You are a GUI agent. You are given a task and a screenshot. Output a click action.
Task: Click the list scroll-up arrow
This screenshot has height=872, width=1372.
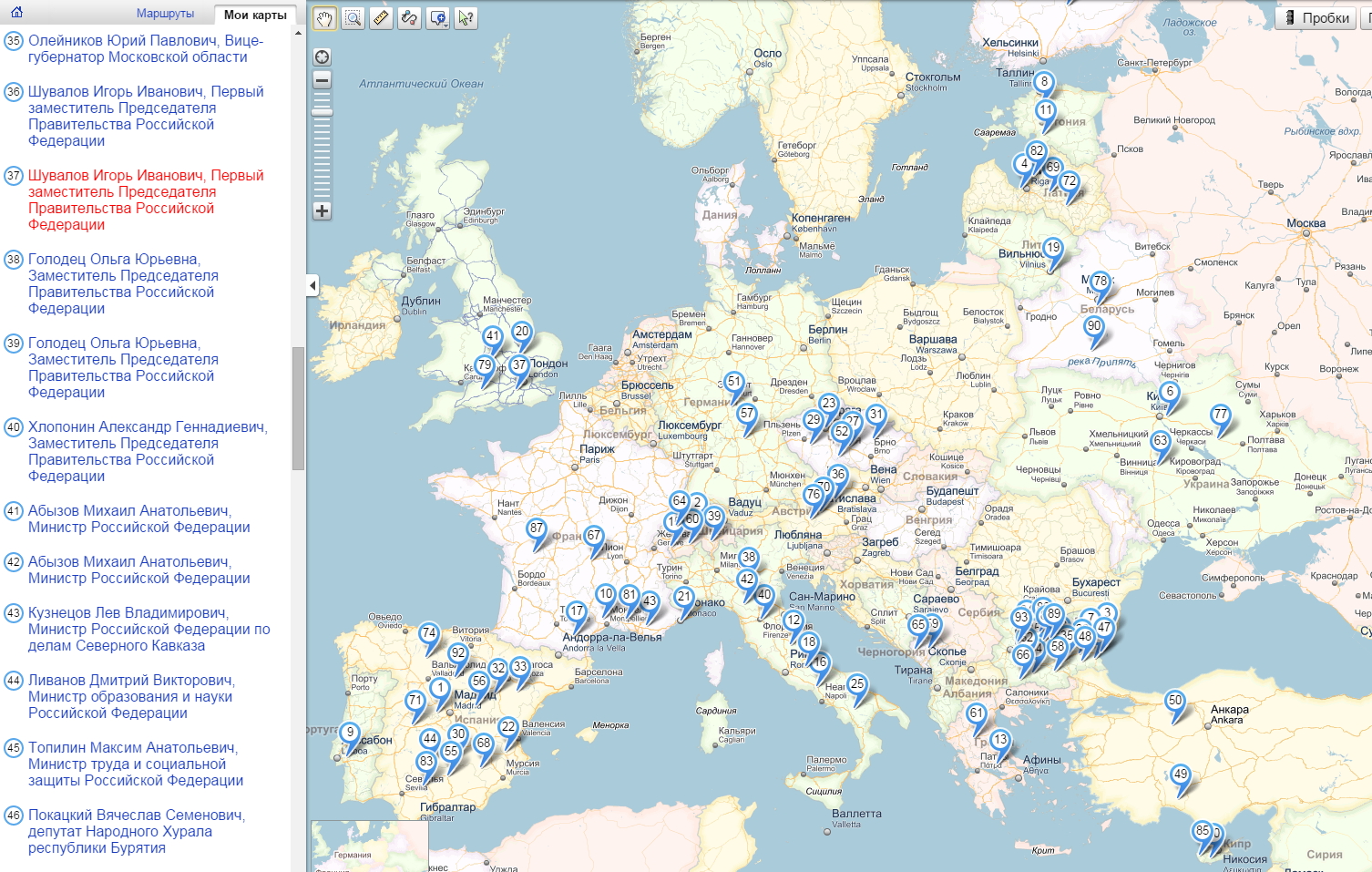[x=298, y=34]
